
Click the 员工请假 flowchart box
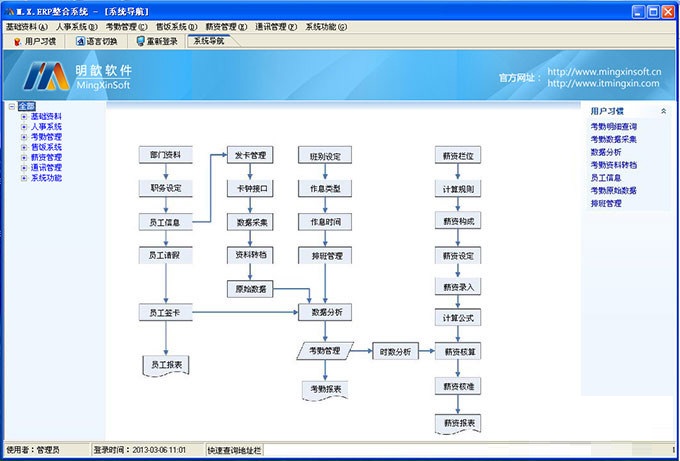point(165,255)
